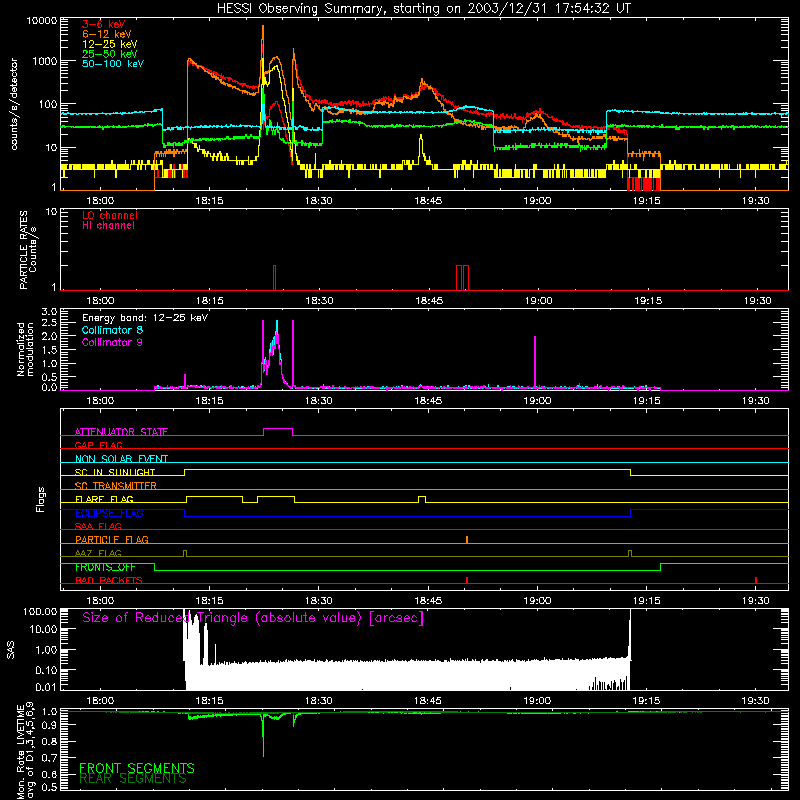
Task: Click the ATTENUATOR STATE flag label
Action: coord(121,432)
